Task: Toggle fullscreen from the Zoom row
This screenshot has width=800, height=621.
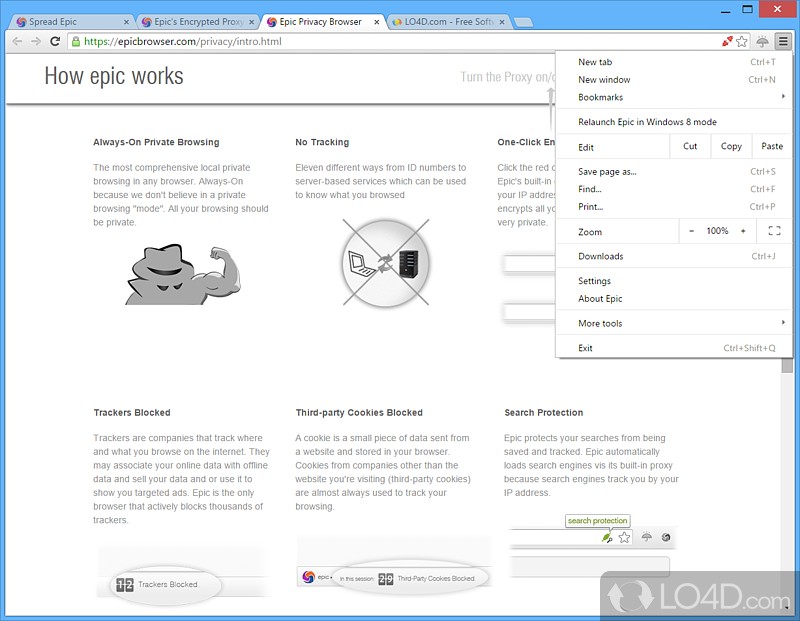Action: click(x=774, y=231)
